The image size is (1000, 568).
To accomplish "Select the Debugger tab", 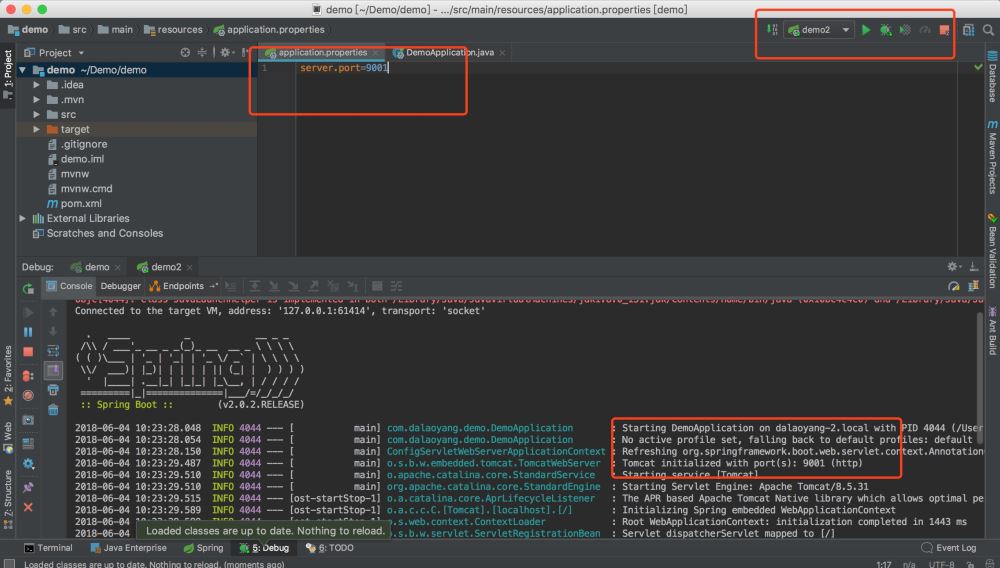I will click(x=120, y=286).
